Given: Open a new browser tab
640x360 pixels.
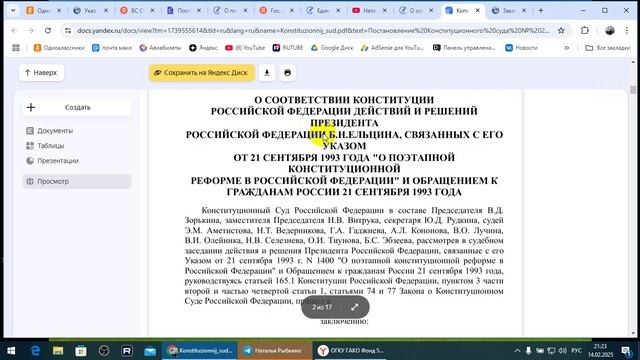Looking at the screenshot, I should (x=541, y=11).
